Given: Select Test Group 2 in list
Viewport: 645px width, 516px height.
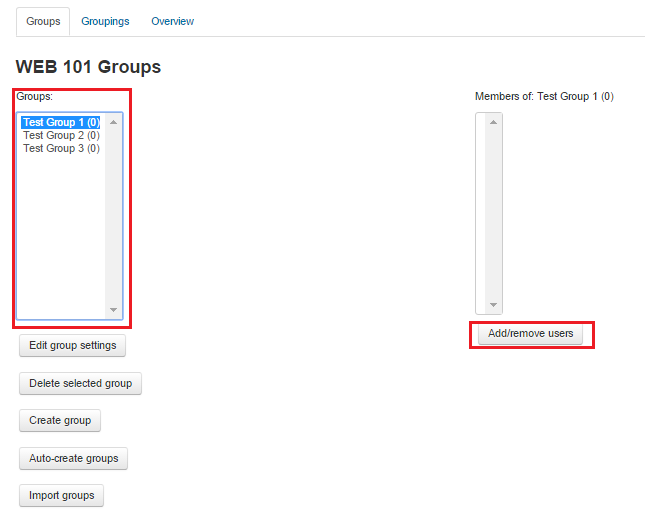Looking at the screenshot, I should [x=60, y=135].
